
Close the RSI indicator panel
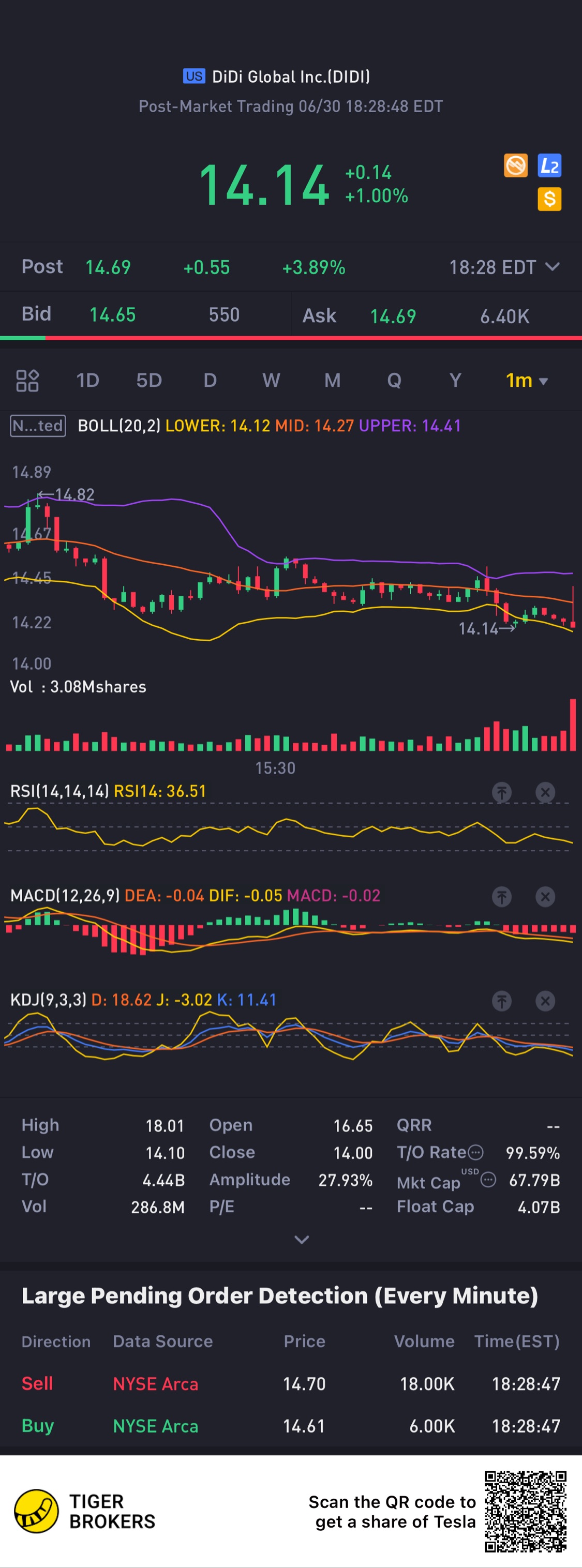tap(545, 792)
